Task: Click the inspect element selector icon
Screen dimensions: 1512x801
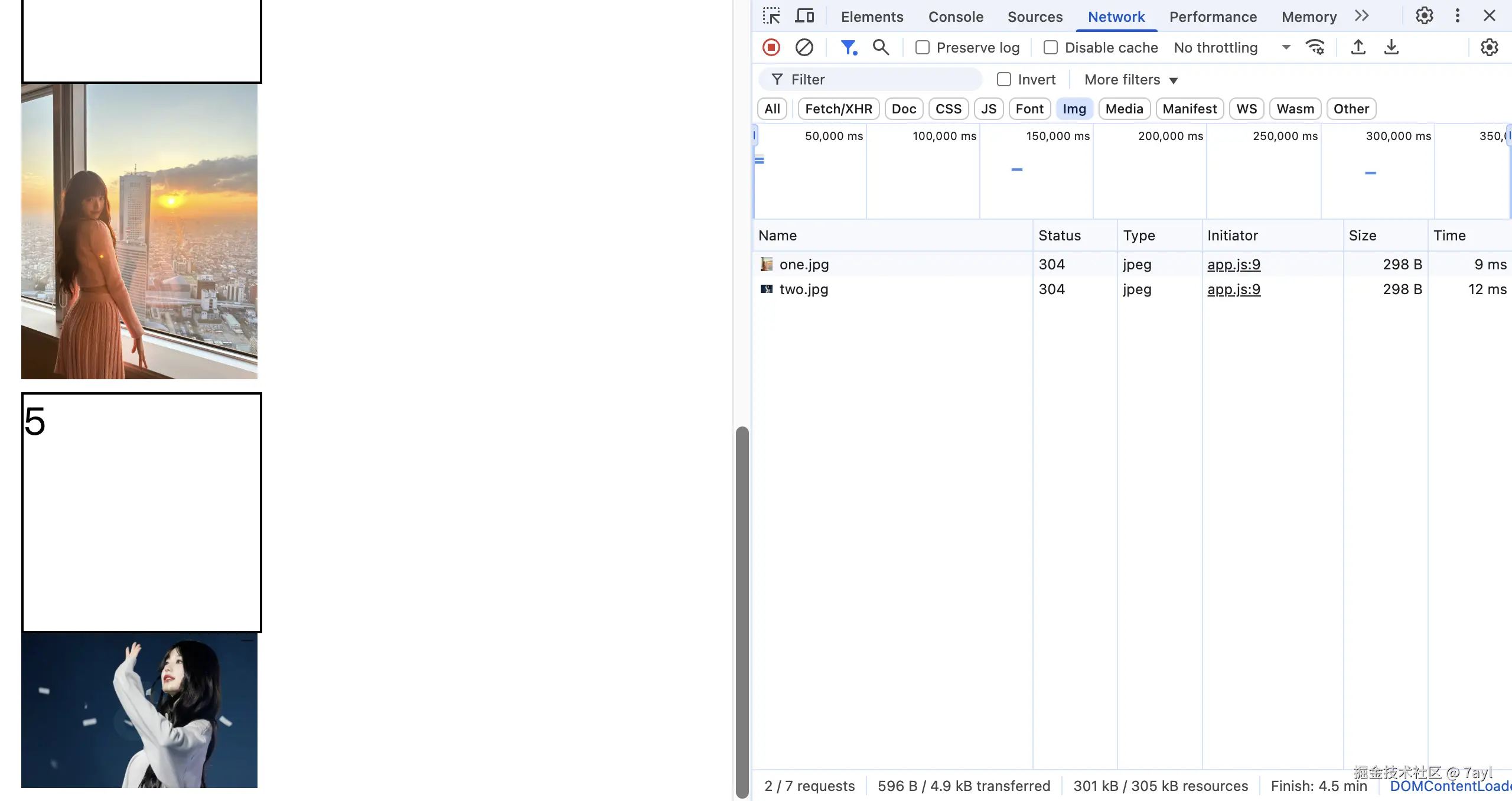Action: (x=771, y=16)
